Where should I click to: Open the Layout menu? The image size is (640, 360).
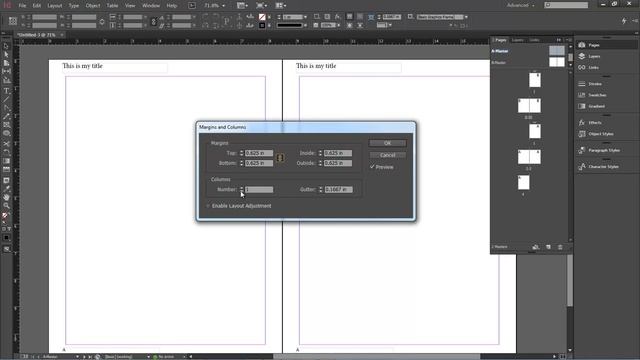(55, 6)
